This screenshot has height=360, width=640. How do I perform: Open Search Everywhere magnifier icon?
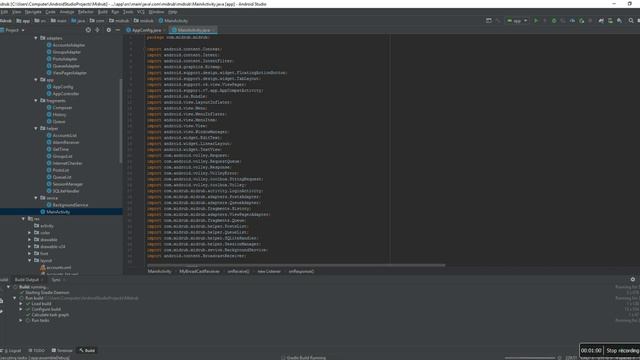(631, 20)
